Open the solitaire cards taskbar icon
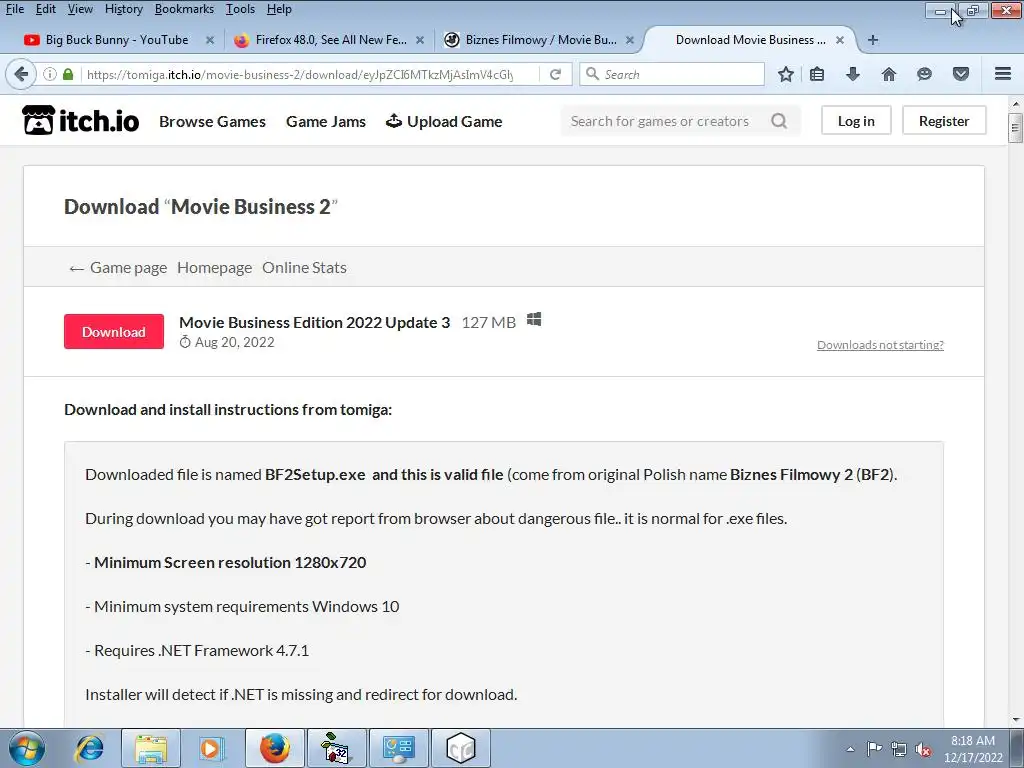Viewport: 1024px width, 768px height. coord(337,748)
